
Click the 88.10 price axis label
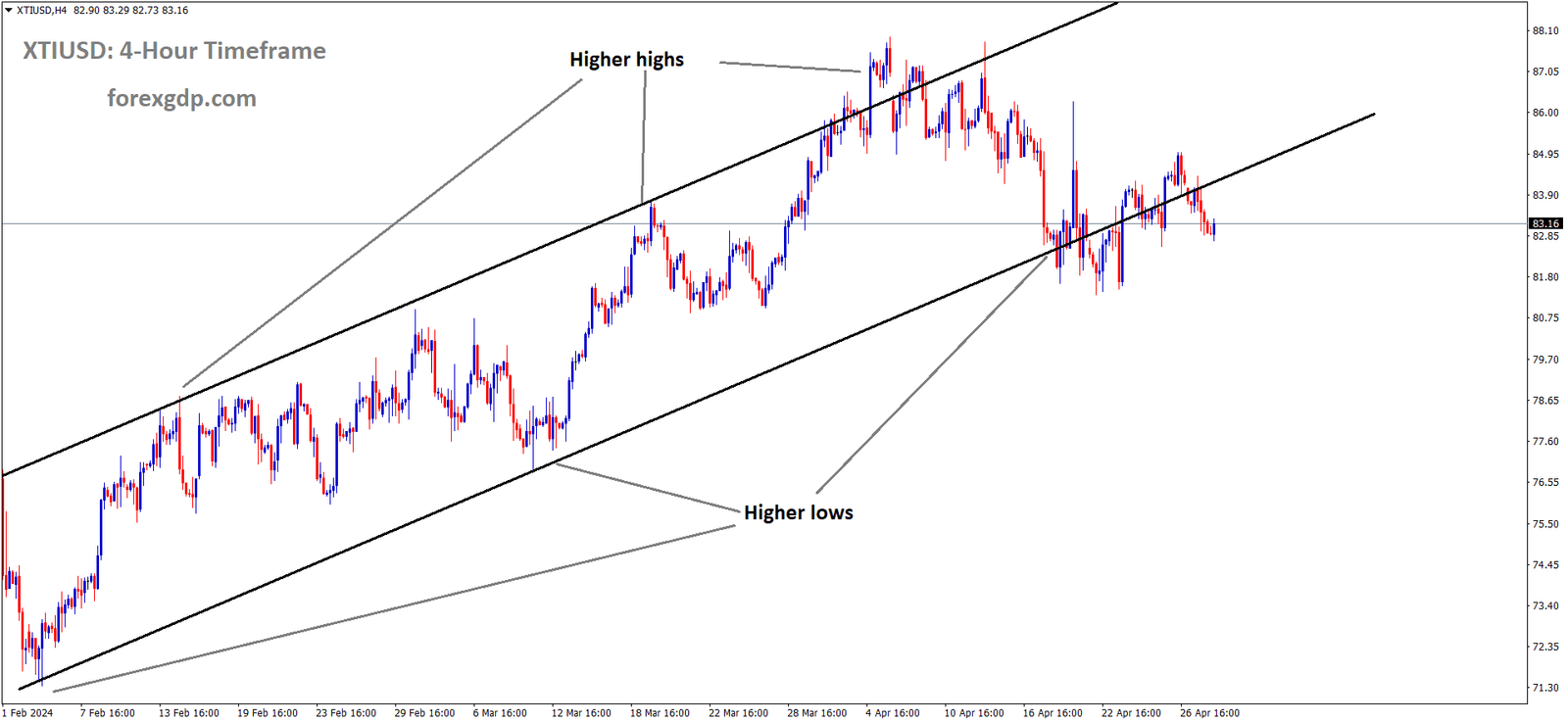tap(1545, 30)
